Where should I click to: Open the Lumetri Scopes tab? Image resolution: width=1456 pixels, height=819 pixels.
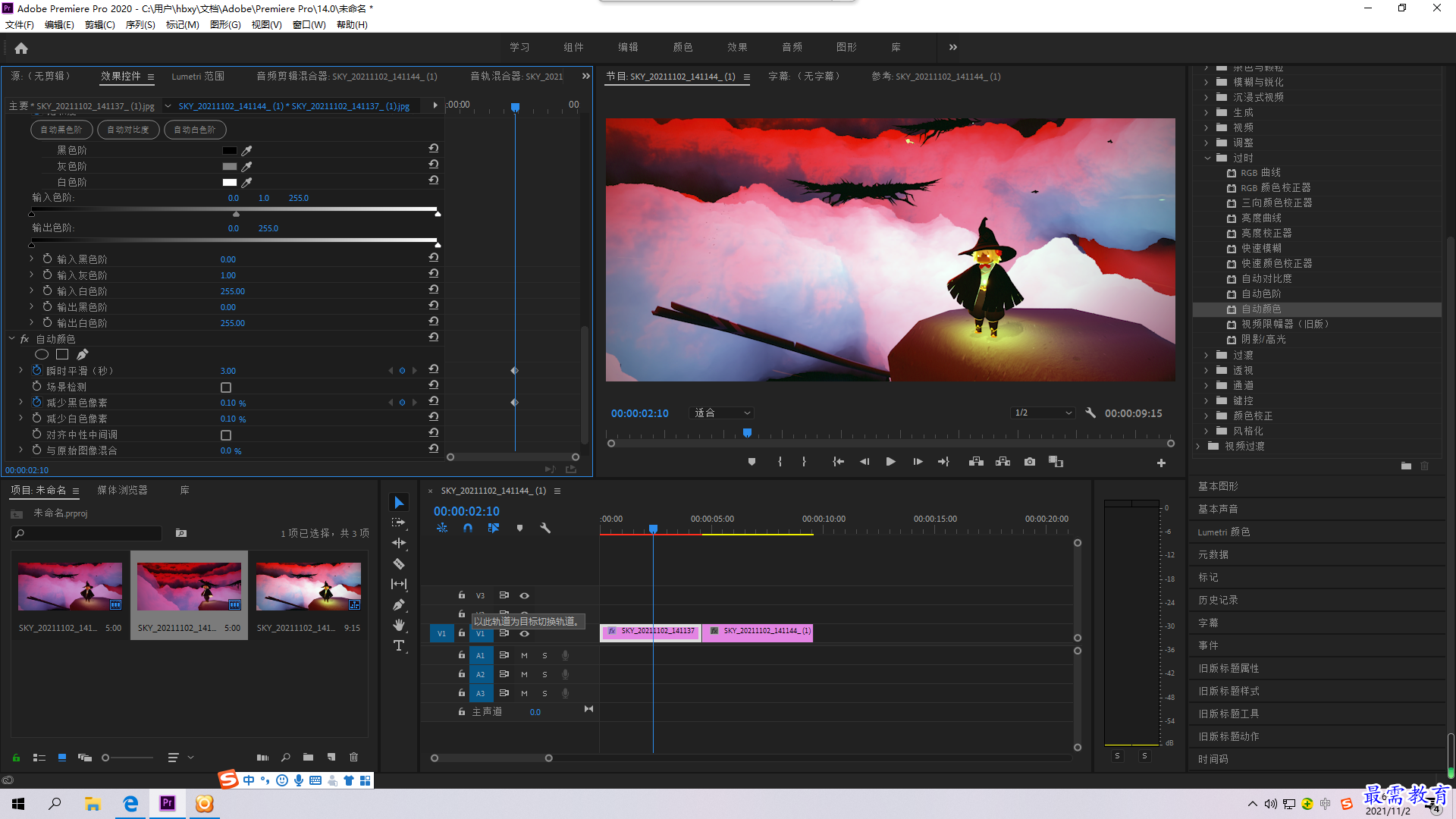click(198, 77)
